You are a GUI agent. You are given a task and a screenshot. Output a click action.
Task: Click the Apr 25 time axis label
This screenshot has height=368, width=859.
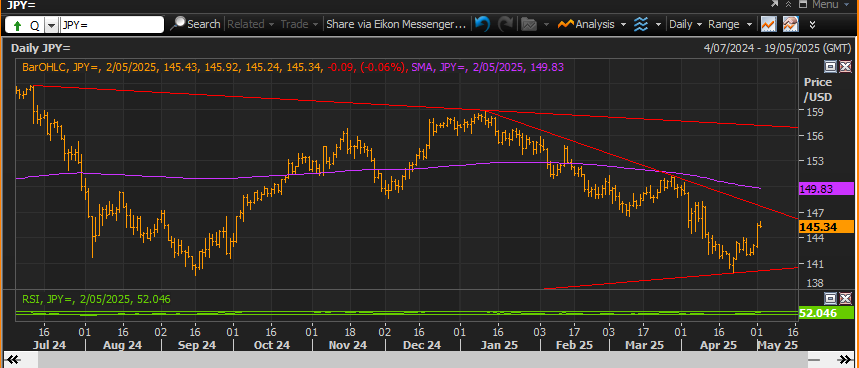[x=718, y=346]
